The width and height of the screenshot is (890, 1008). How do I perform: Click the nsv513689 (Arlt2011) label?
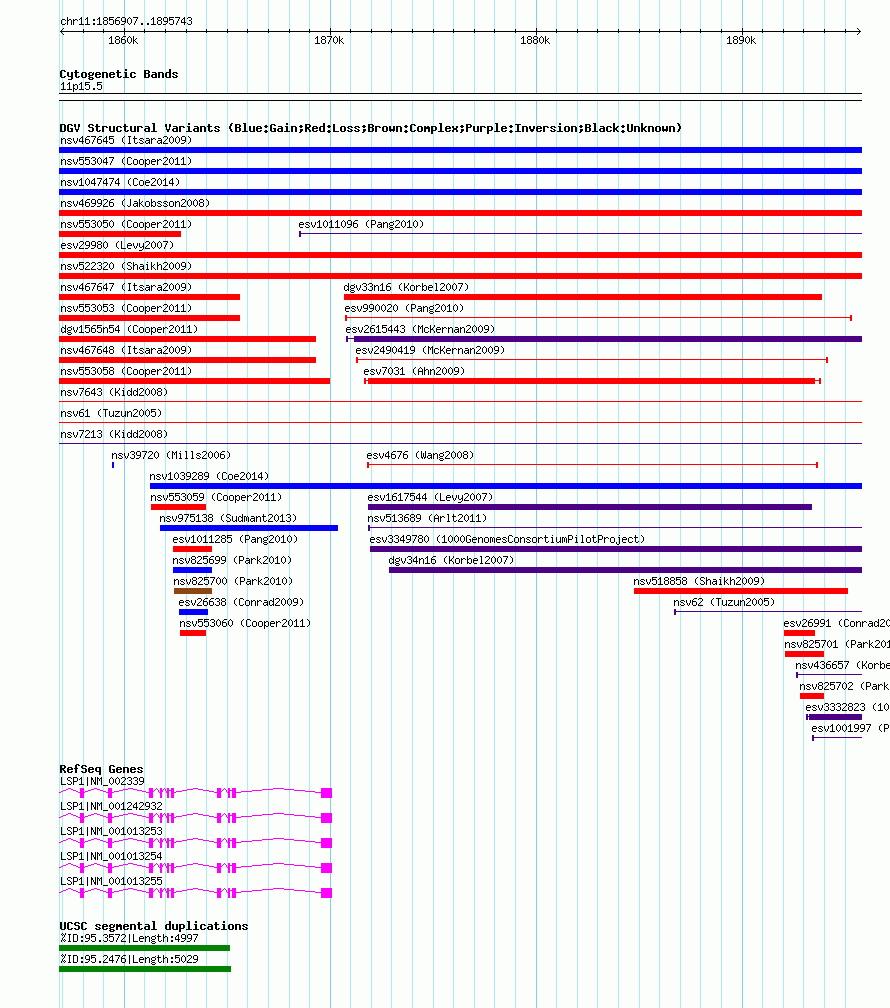428,518
